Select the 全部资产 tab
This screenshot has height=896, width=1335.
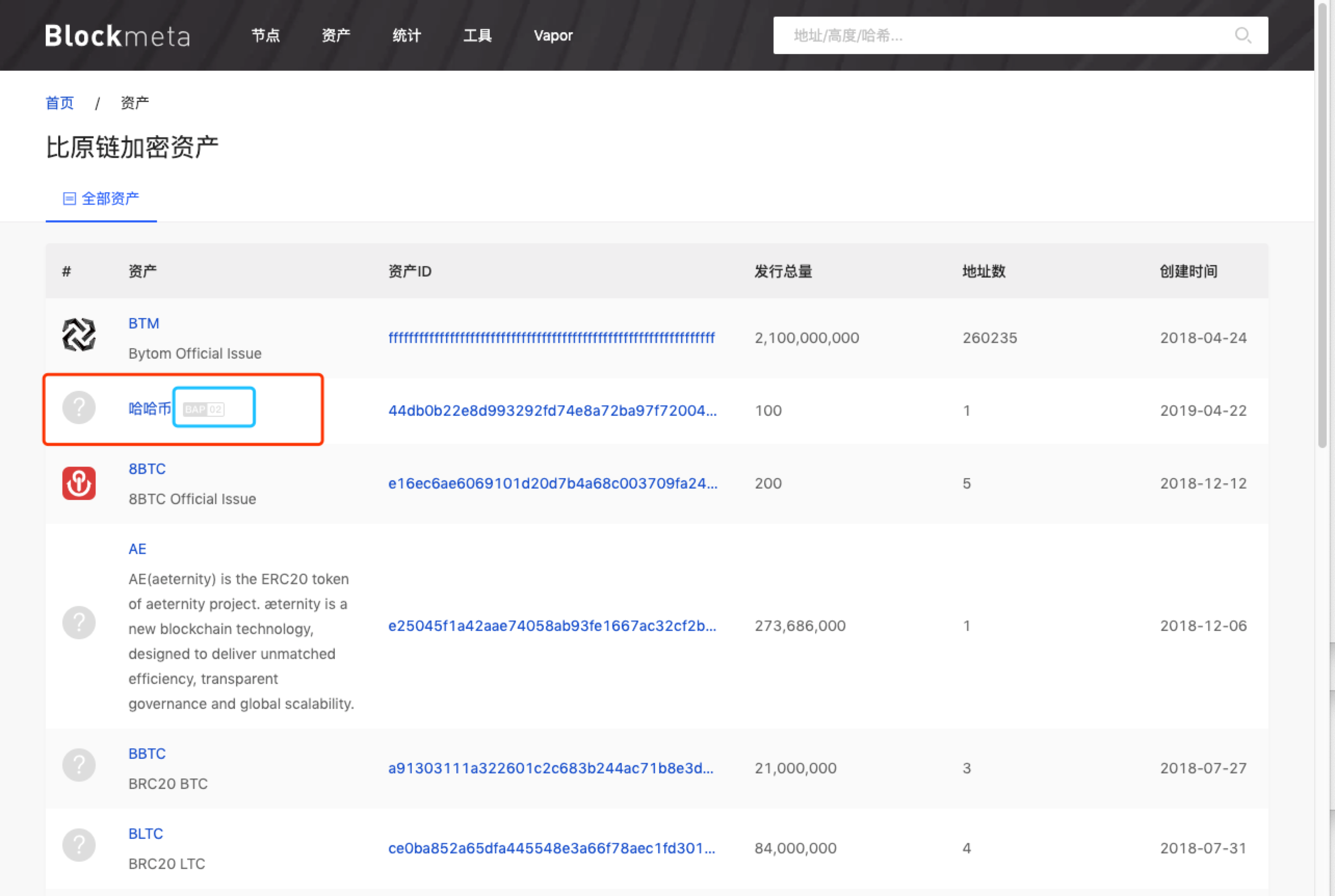(x=101, y=199)
